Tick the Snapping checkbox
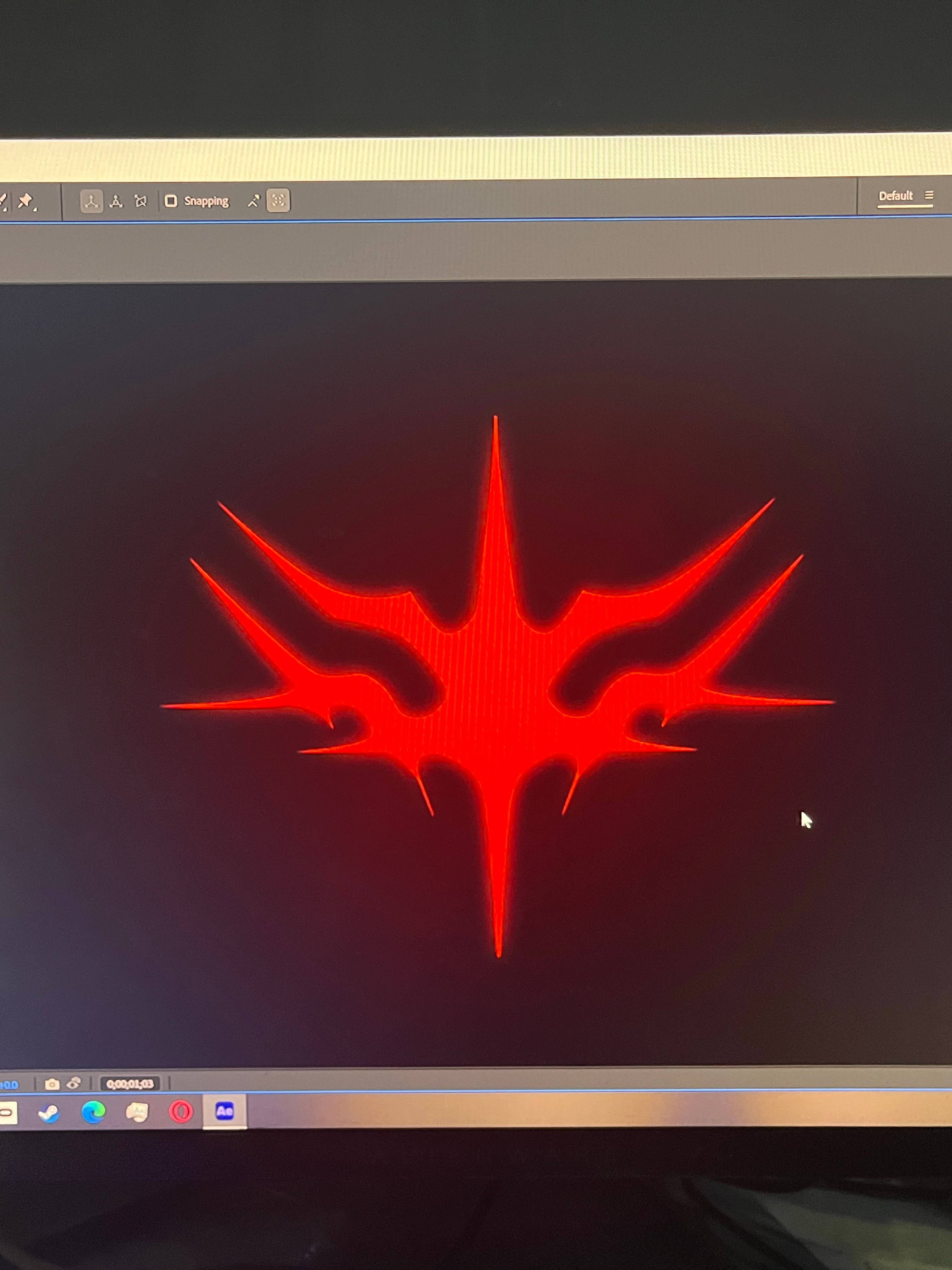The width and height of the screenshot is (952, 1270). (170, 201)
